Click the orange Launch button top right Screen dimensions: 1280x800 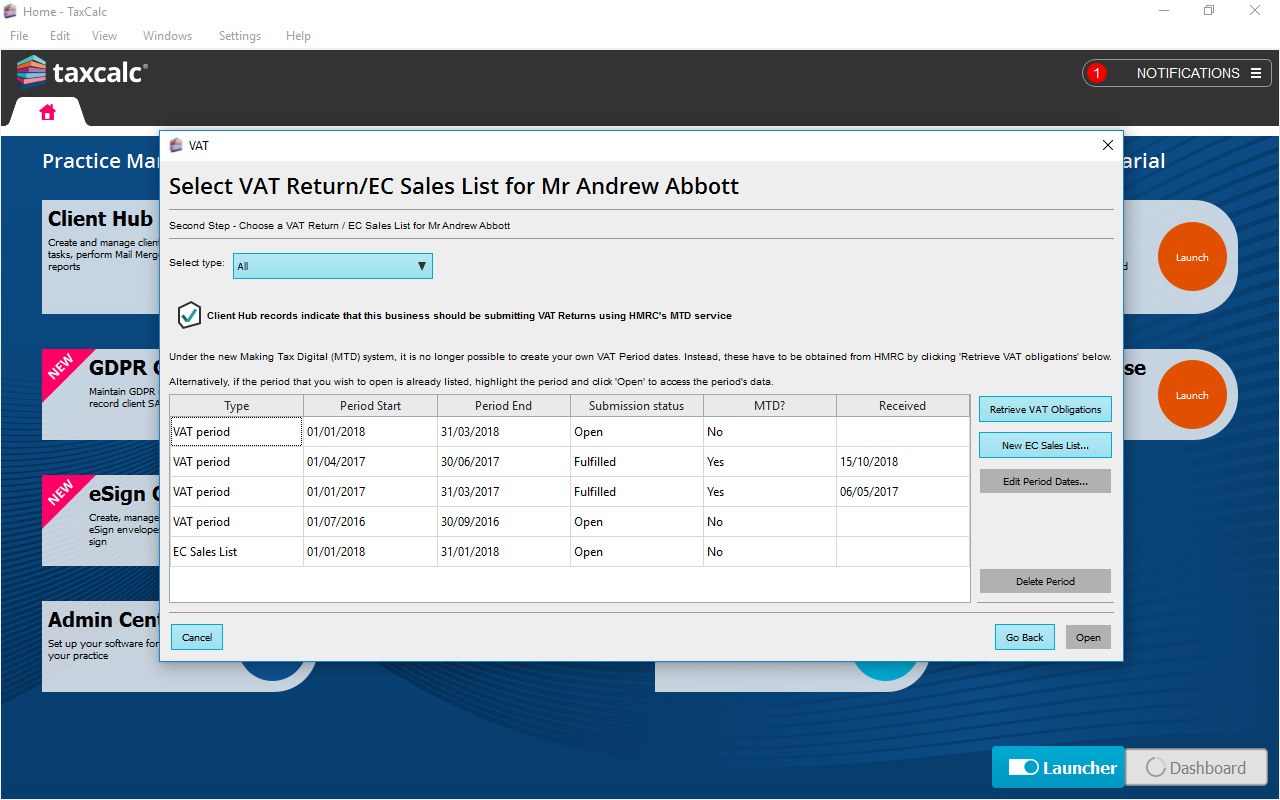1191,258
